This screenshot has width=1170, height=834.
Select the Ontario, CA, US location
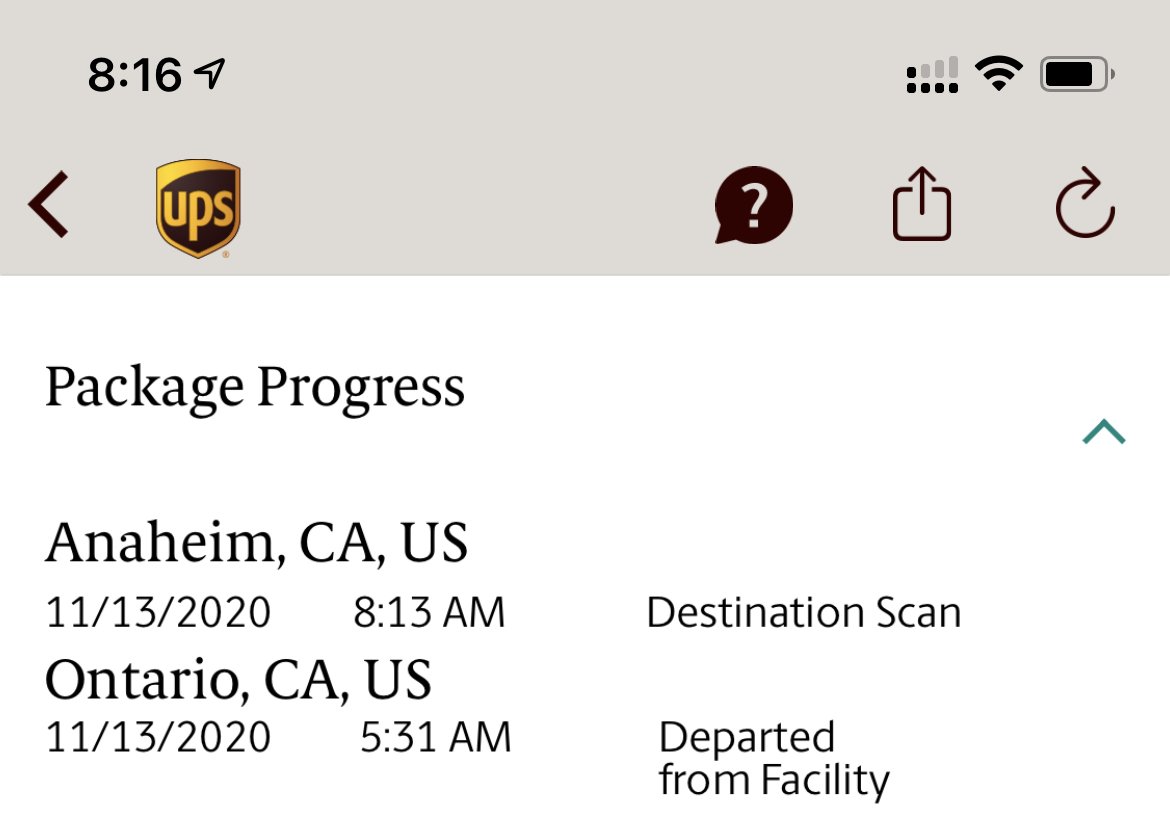(239, 679)
